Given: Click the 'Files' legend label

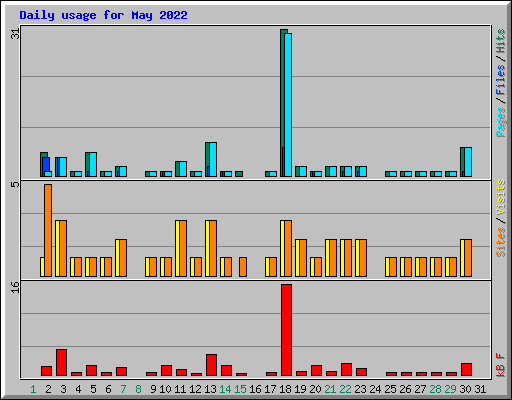Looking at the screenshot, I should [500, 80].
